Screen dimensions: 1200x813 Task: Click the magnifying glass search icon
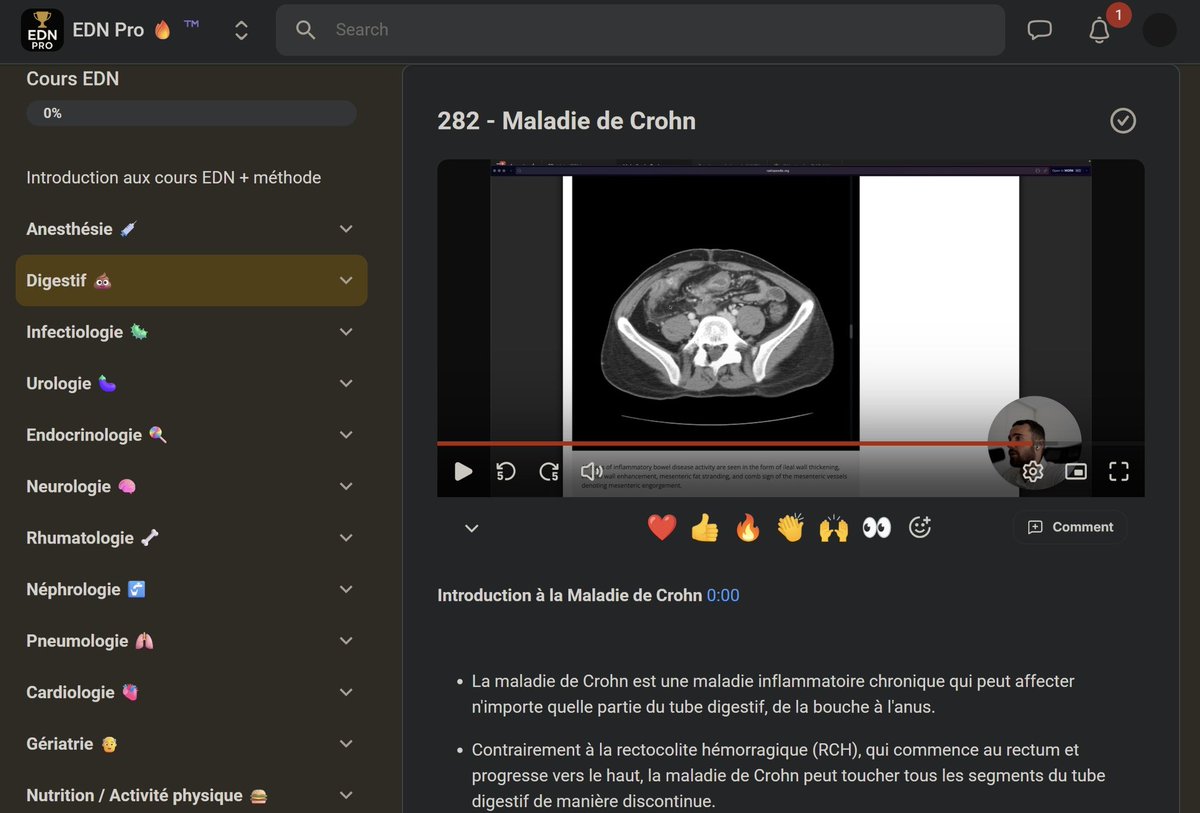306,30
